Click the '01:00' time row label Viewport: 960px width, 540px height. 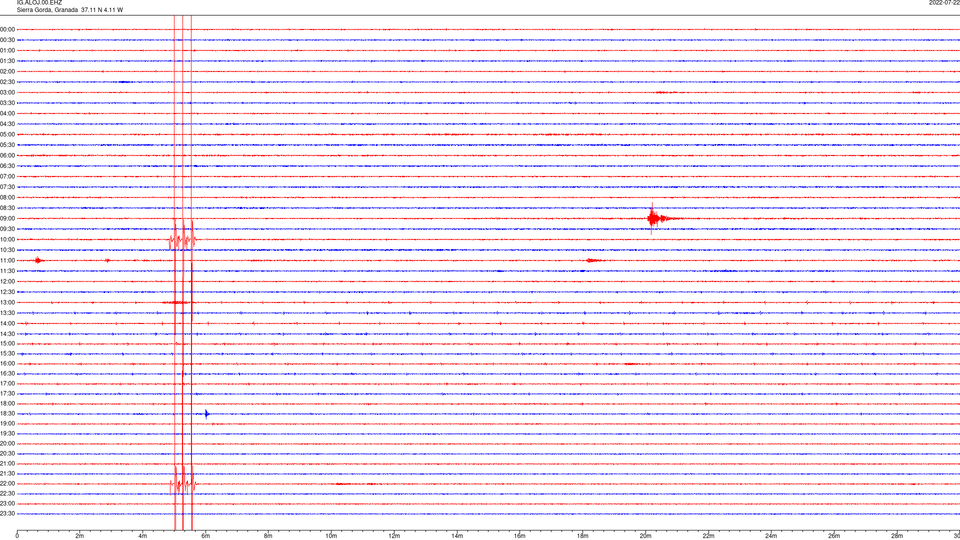(7, 50)
